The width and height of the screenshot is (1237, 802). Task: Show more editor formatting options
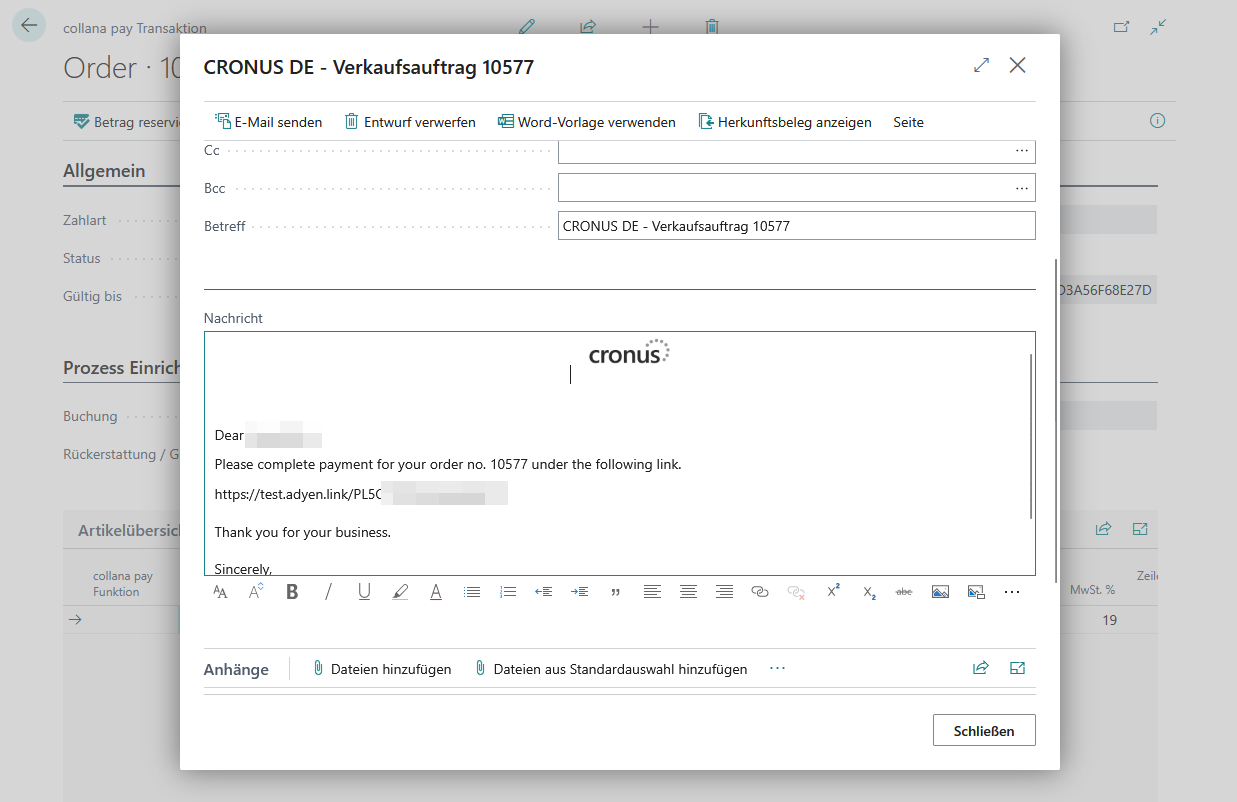[x=1012, y=592]
